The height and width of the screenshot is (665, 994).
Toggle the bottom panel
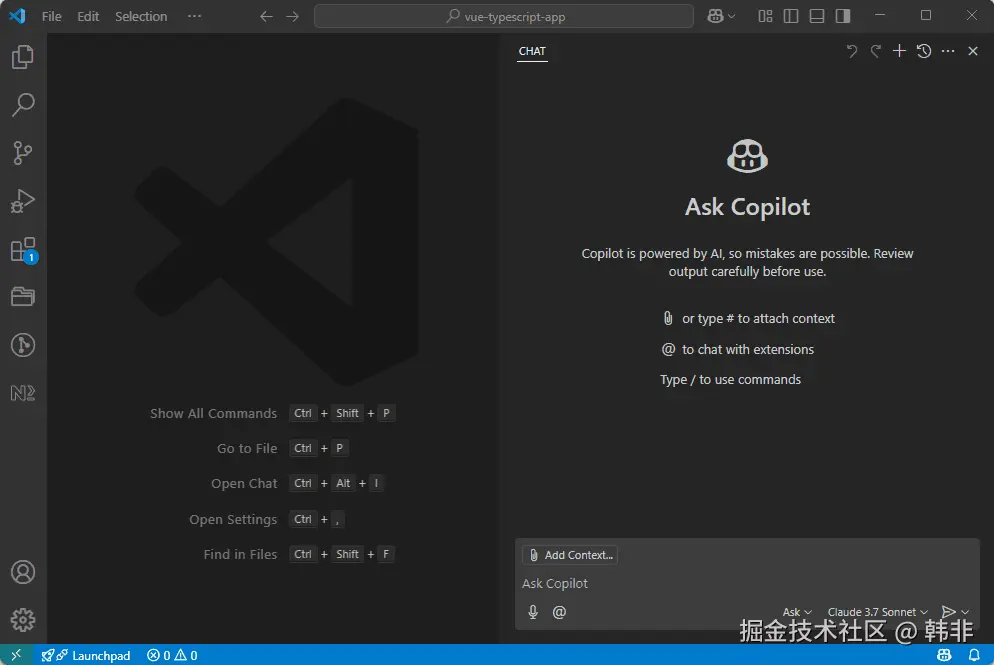pos(817,16)
